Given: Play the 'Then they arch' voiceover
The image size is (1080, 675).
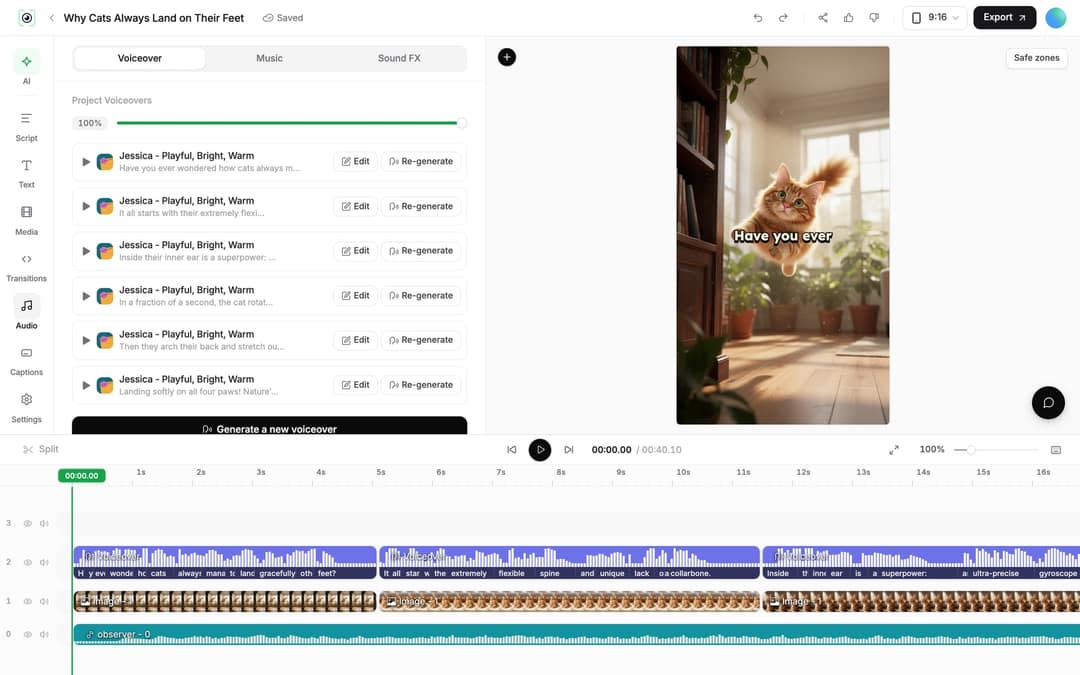Looking at the screenshot, I should 86,340.
